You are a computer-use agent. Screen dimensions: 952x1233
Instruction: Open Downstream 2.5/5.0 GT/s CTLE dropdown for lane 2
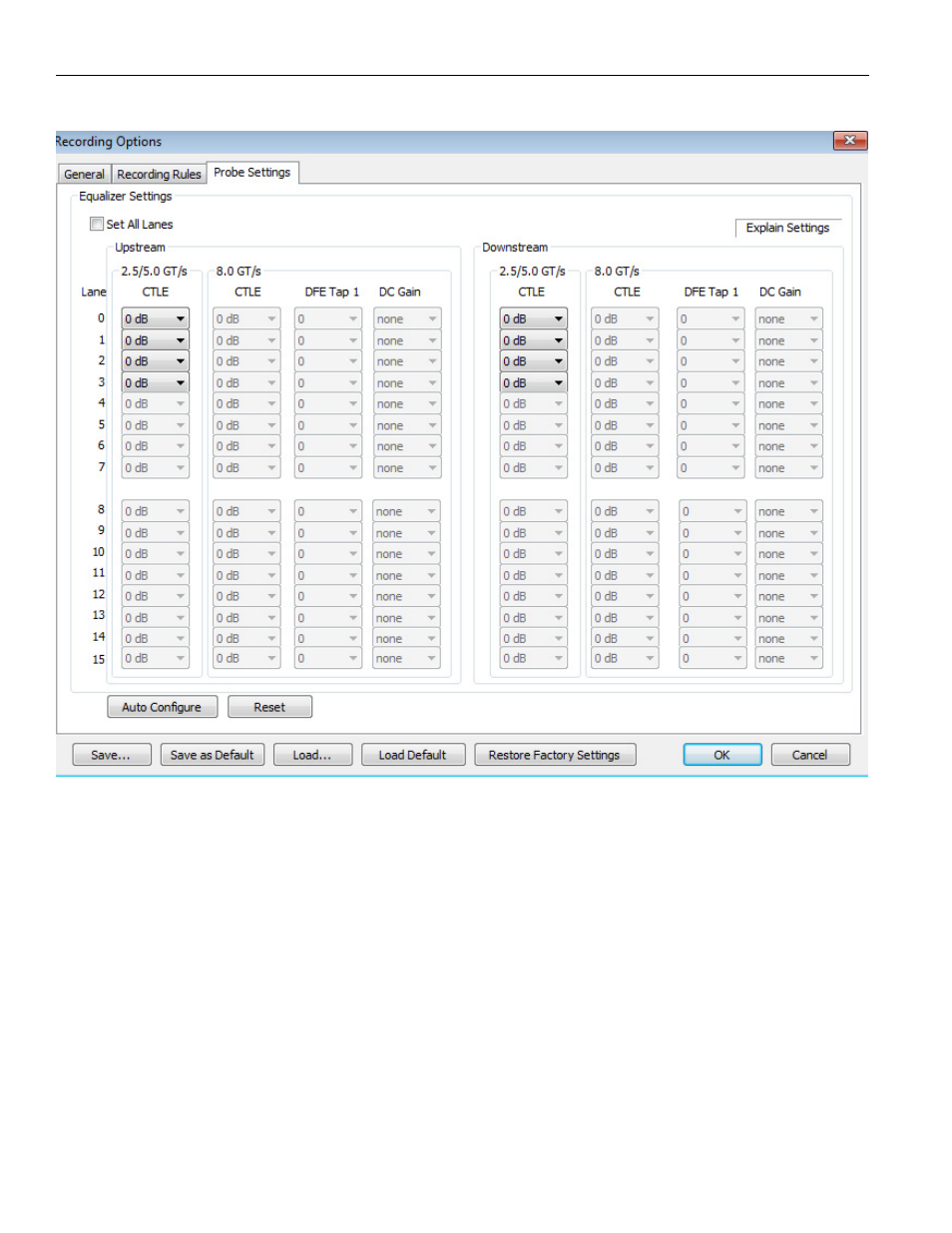pyautogui.click(x=534, y=361)
